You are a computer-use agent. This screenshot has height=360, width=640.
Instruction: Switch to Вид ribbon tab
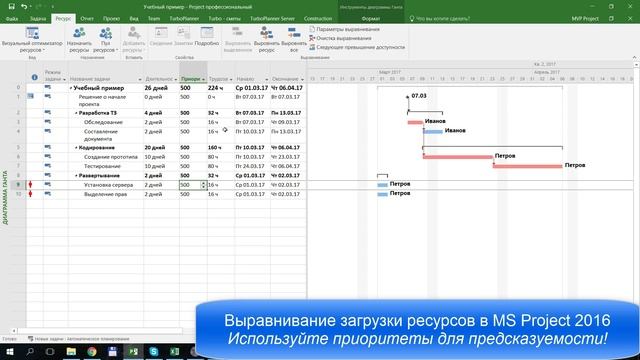(134, 18)
